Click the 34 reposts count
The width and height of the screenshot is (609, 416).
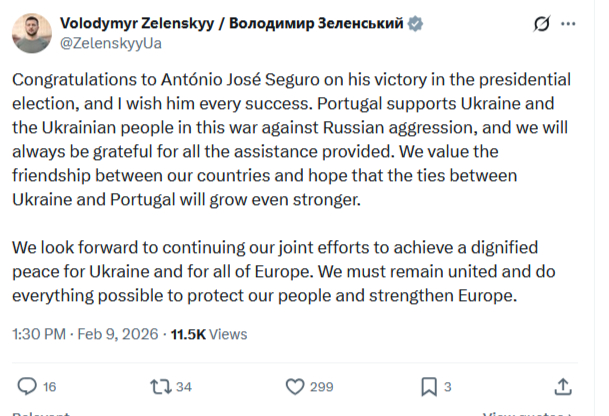(183, 386)
